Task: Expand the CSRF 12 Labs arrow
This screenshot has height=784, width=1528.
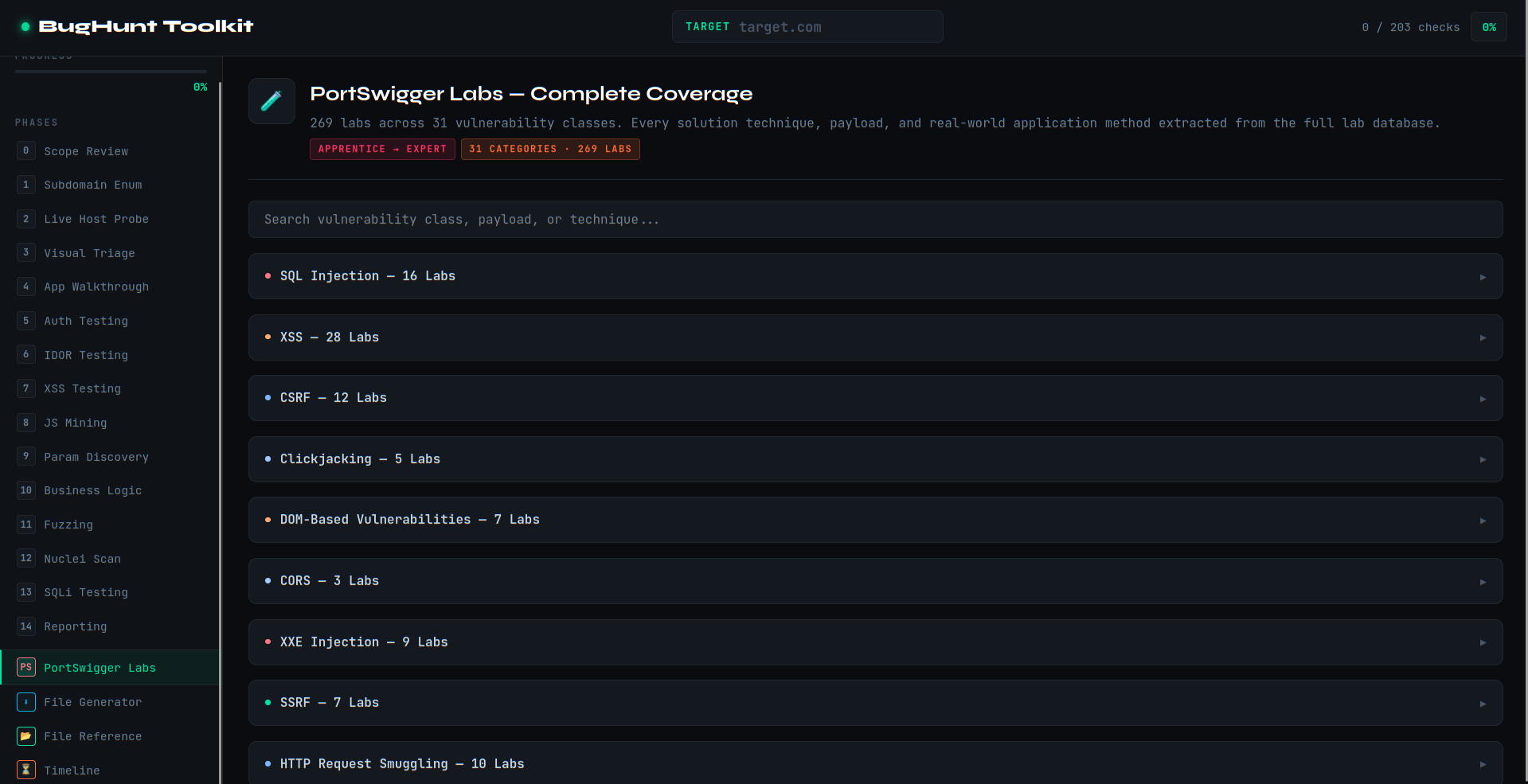Action: (x=1483, y=399)
